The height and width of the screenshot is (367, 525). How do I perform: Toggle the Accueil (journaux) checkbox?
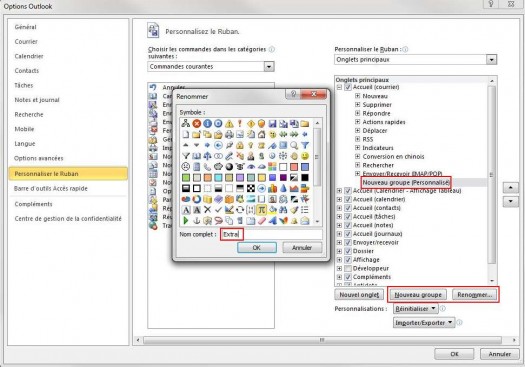(348, 234)
